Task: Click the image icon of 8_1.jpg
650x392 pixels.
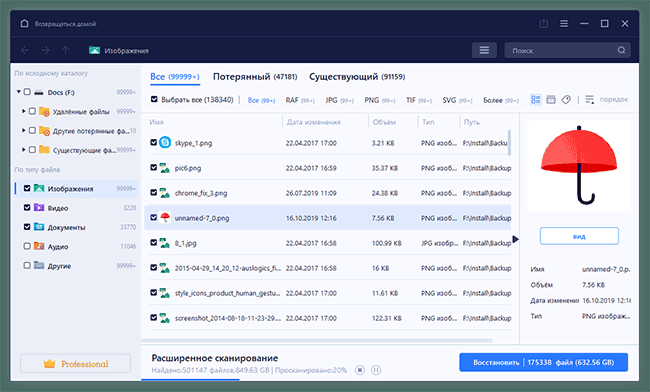Action: tap(165, 243)
